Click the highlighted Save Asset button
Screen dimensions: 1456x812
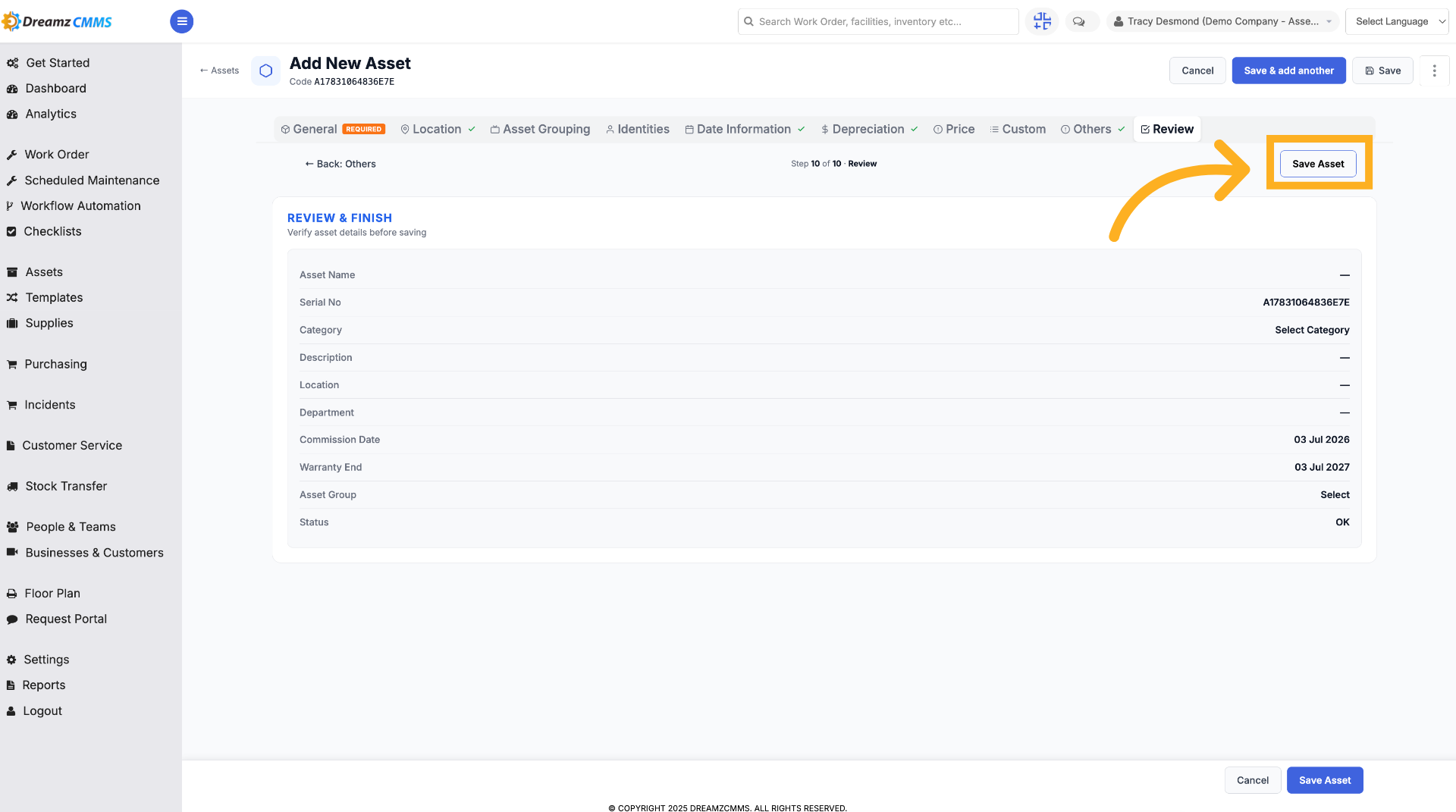point(1318,164)
